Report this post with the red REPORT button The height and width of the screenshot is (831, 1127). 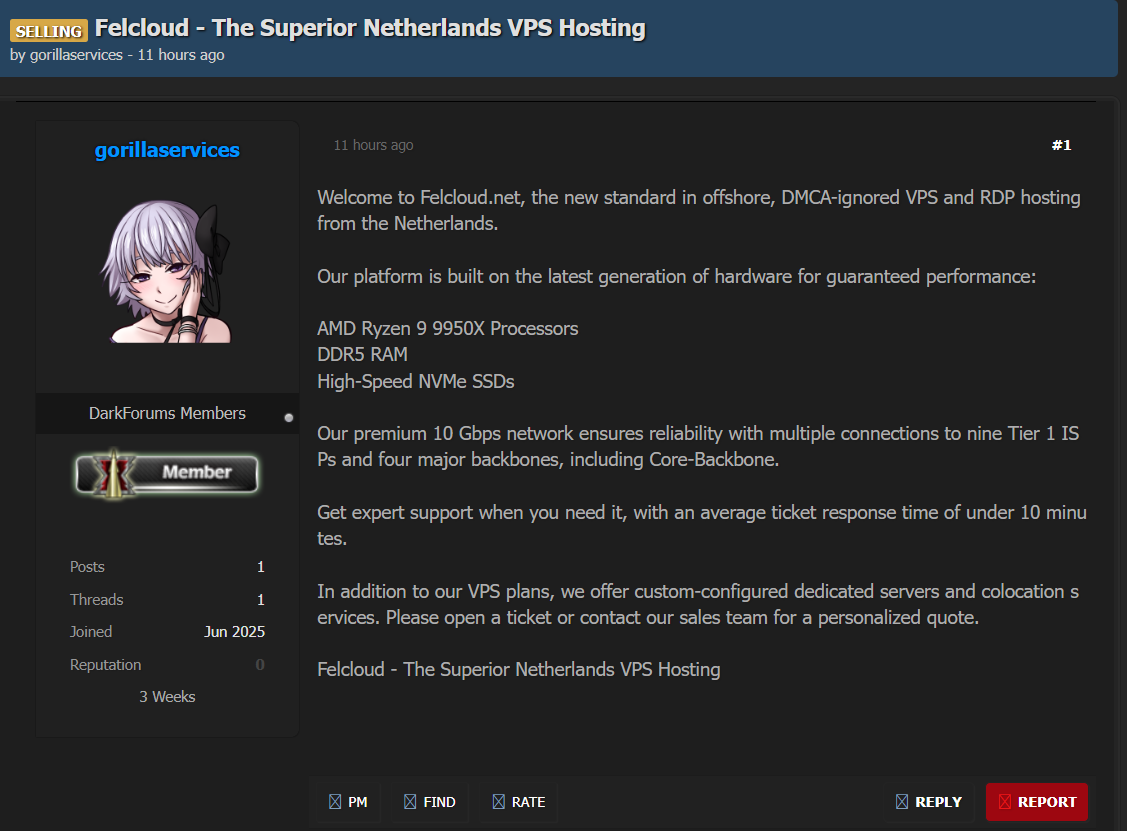(1036, 802)
